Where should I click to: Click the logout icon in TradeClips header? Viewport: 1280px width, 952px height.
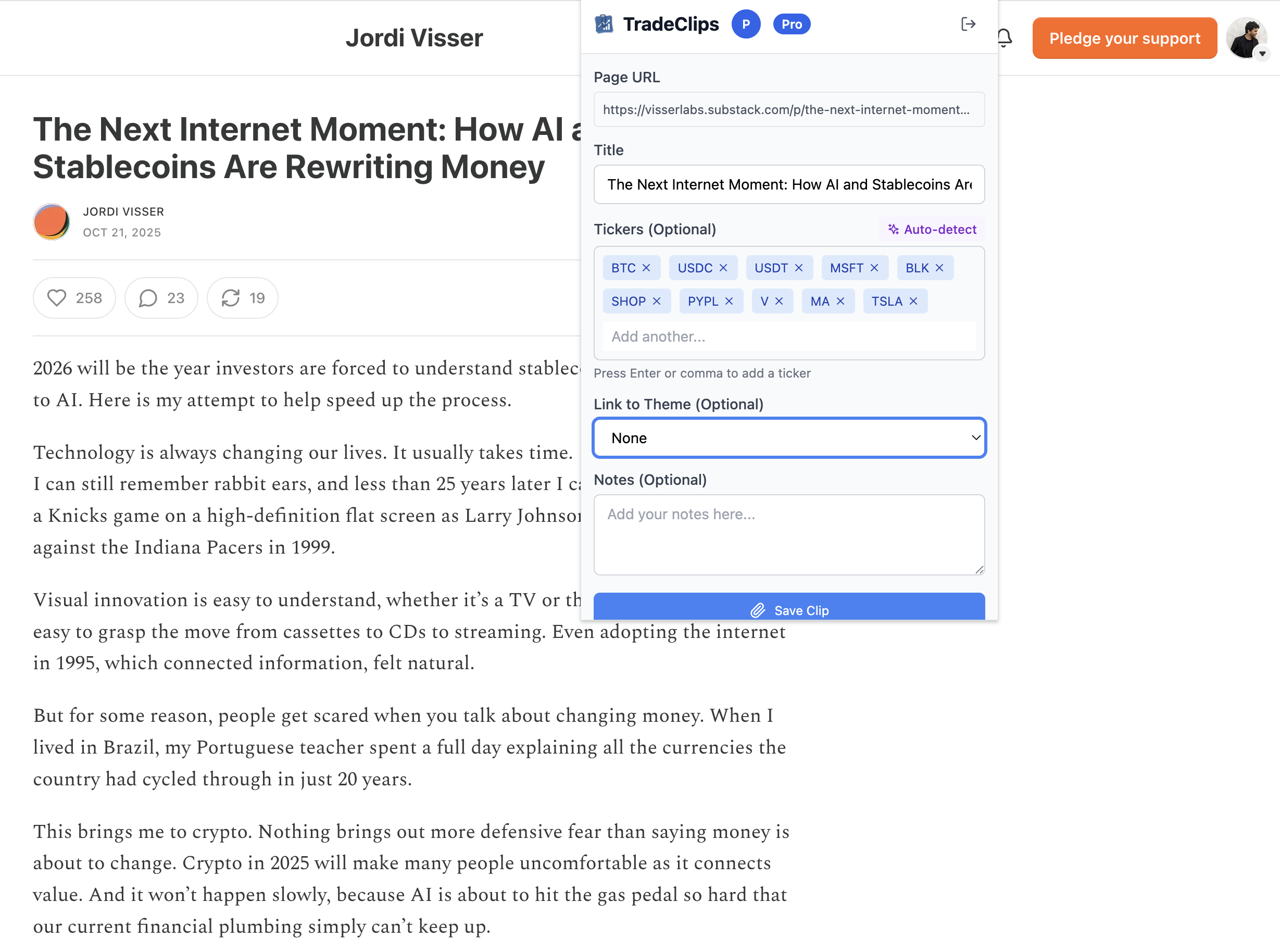click(969, 23)
